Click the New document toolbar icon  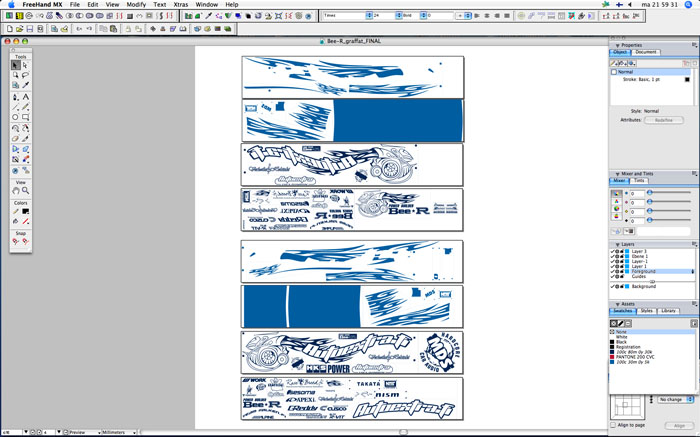point(9,29)
